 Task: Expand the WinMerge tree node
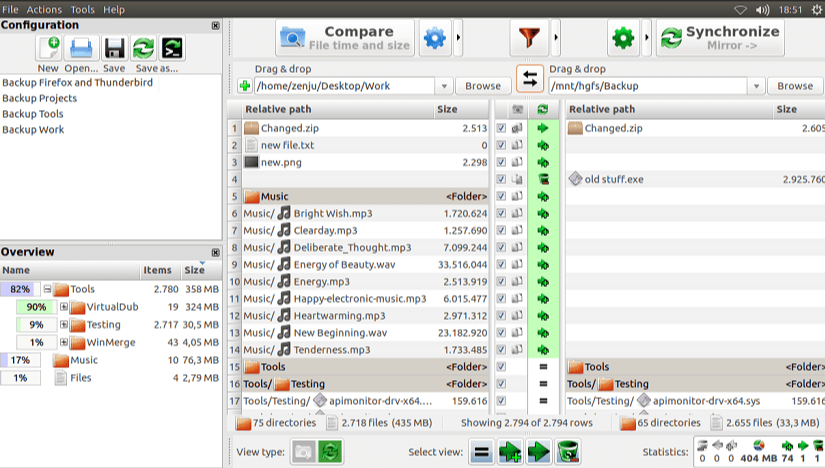click(x=64, y=342)
